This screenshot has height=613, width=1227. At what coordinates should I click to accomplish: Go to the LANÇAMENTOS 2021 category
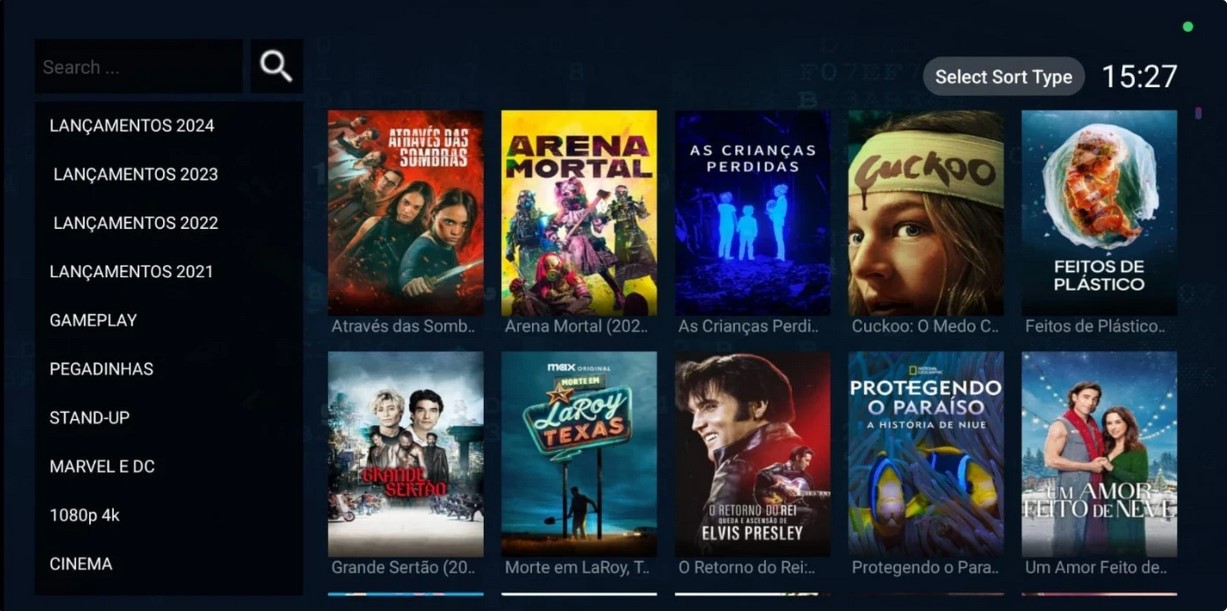[x=169, y=272]
